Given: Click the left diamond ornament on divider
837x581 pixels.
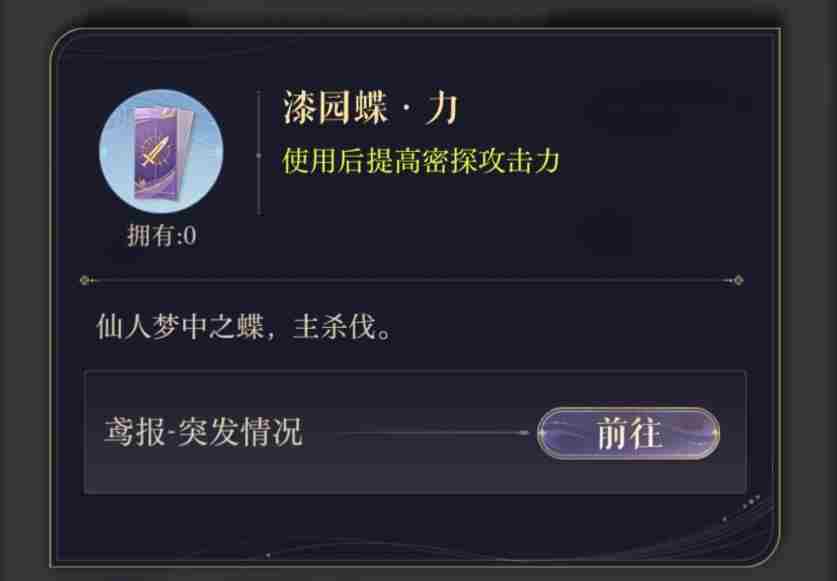Looking at the screenshot, I should tap(84, 280).
